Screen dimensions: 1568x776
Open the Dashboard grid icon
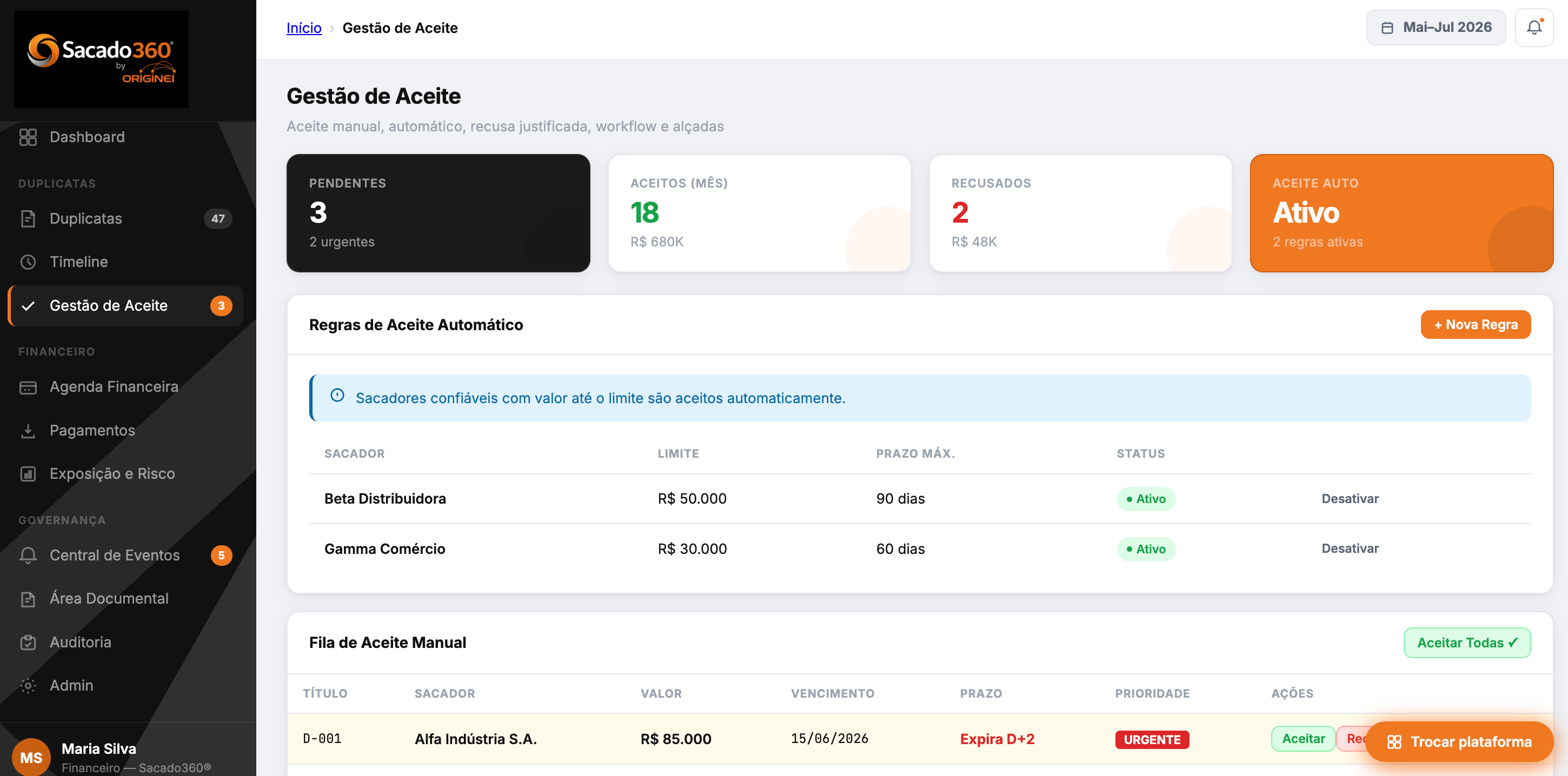[28, 137]
